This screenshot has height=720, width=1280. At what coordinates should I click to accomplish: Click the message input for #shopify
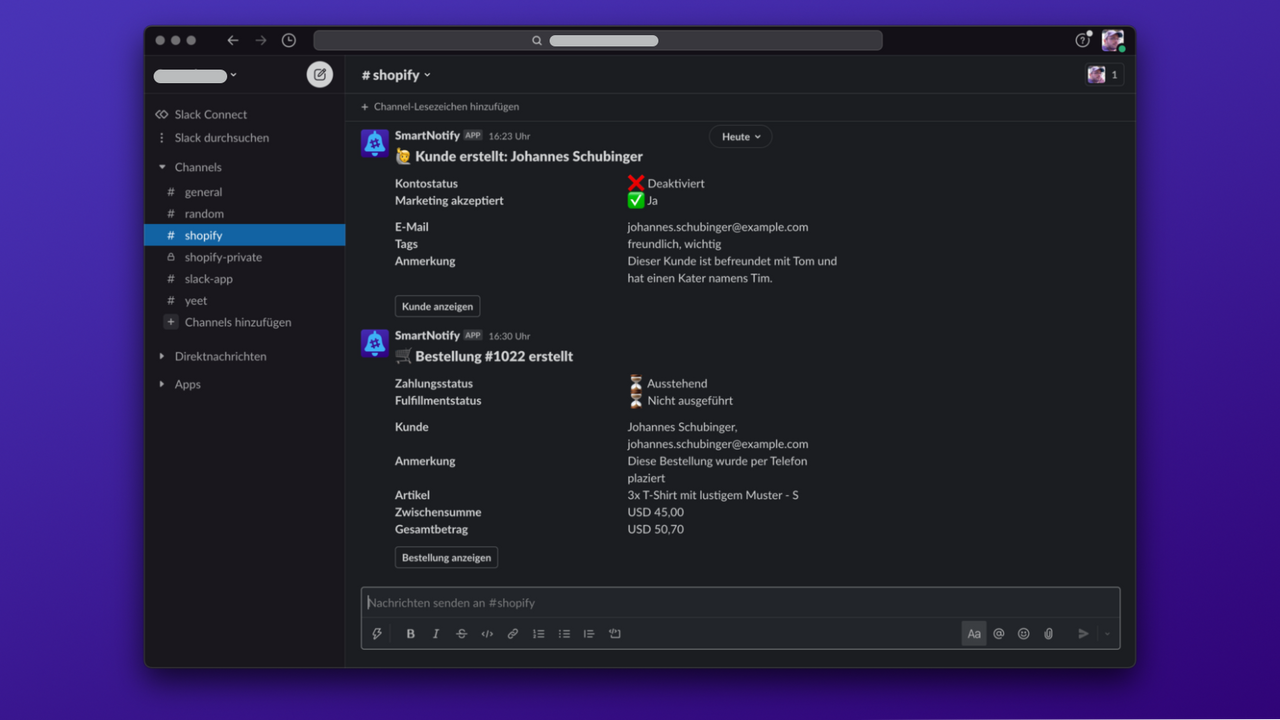click(740, 603)
